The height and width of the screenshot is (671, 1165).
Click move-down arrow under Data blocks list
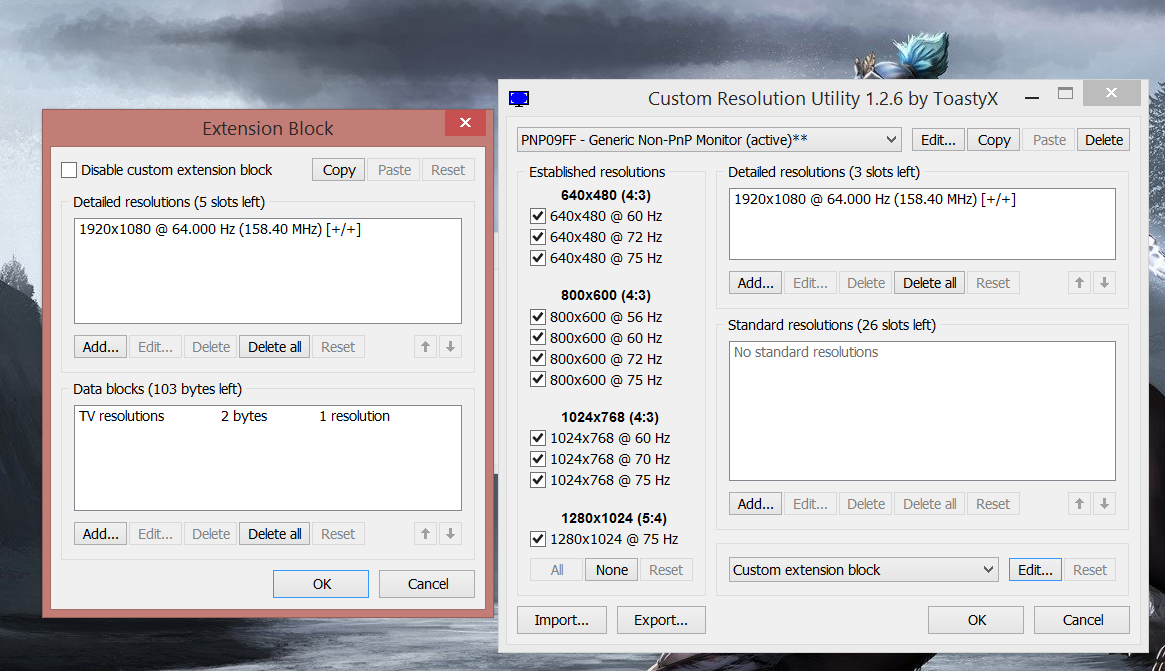pos(450,534)
